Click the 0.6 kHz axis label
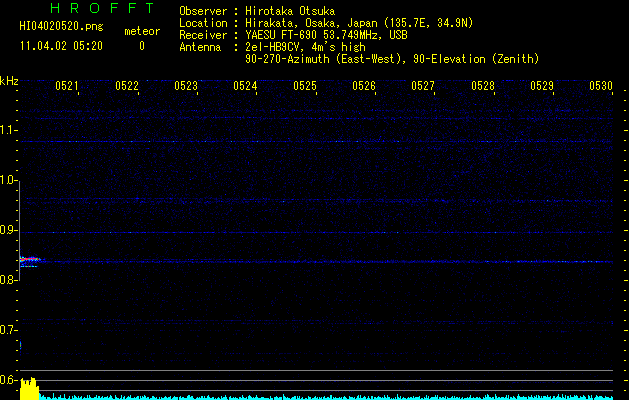 8,380
